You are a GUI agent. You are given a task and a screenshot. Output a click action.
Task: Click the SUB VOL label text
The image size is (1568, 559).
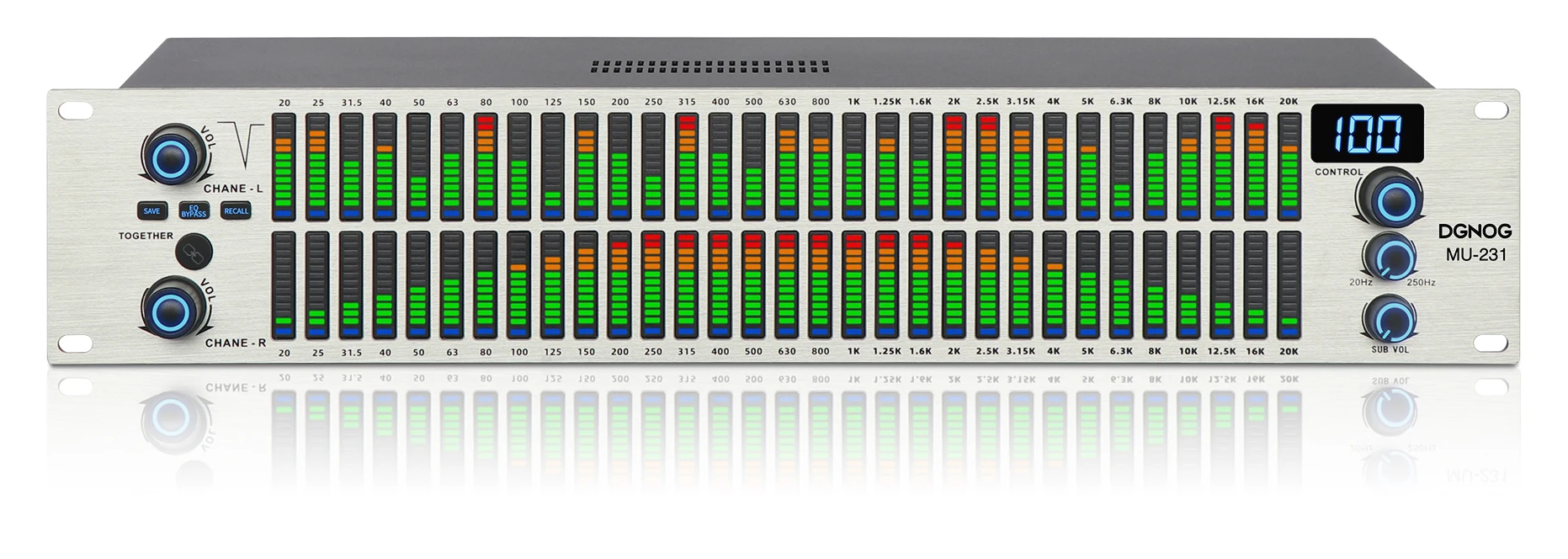click(1390, 349)
